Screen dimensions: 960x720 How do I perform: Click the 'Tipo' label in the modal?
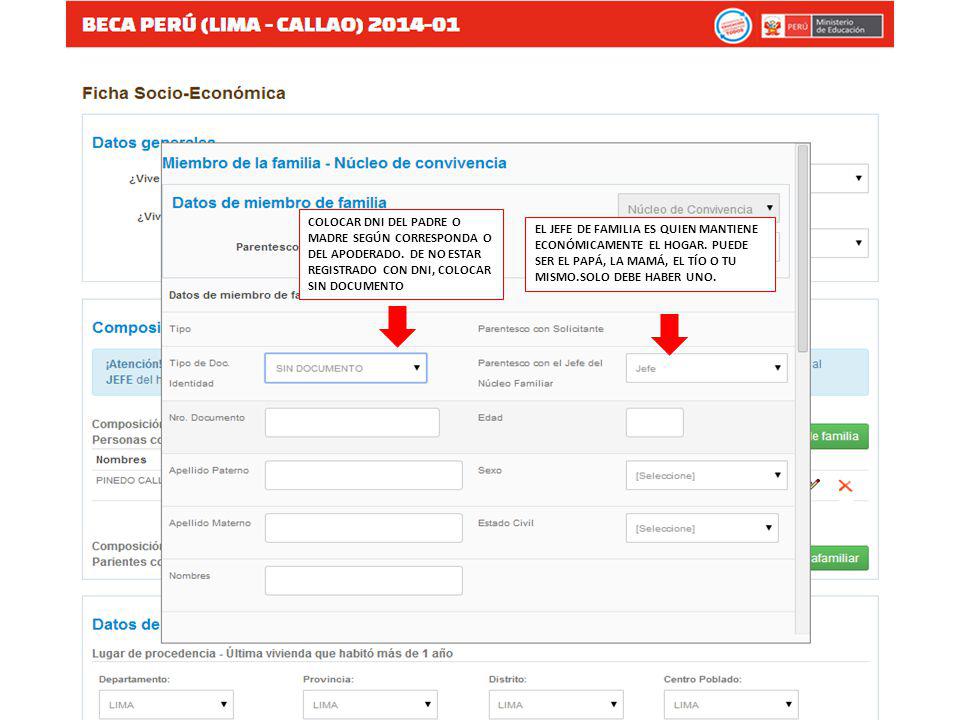180,329
